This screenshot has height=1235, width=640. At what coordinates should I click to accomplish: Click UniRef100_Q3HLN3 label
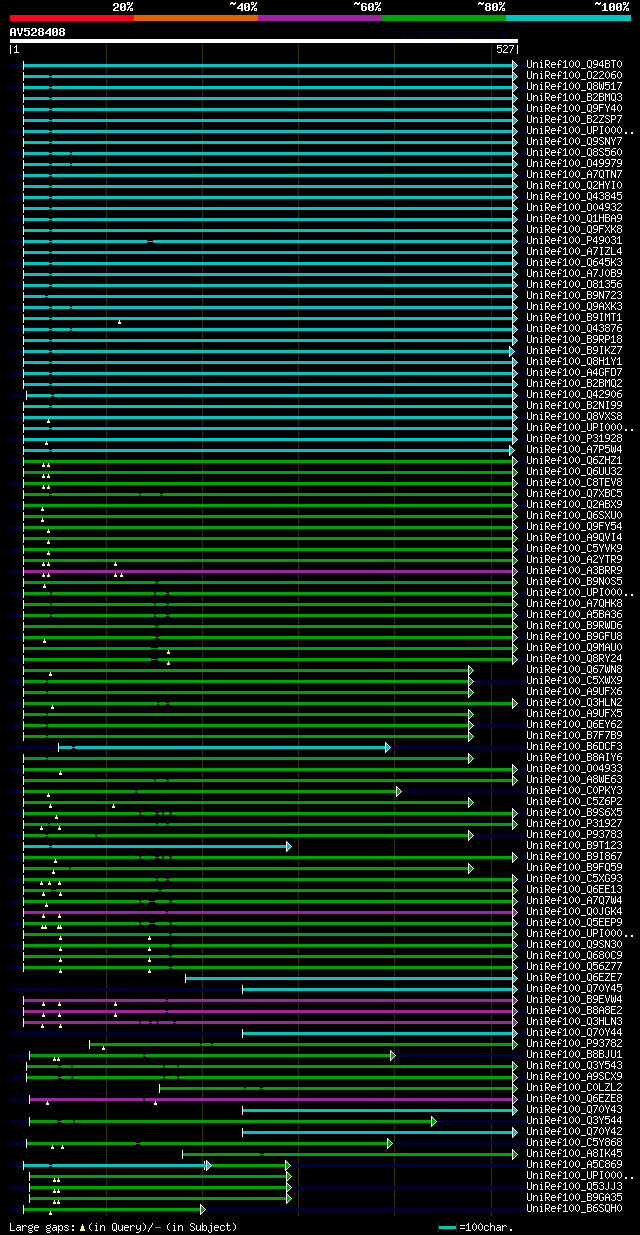pos(575,1021)
